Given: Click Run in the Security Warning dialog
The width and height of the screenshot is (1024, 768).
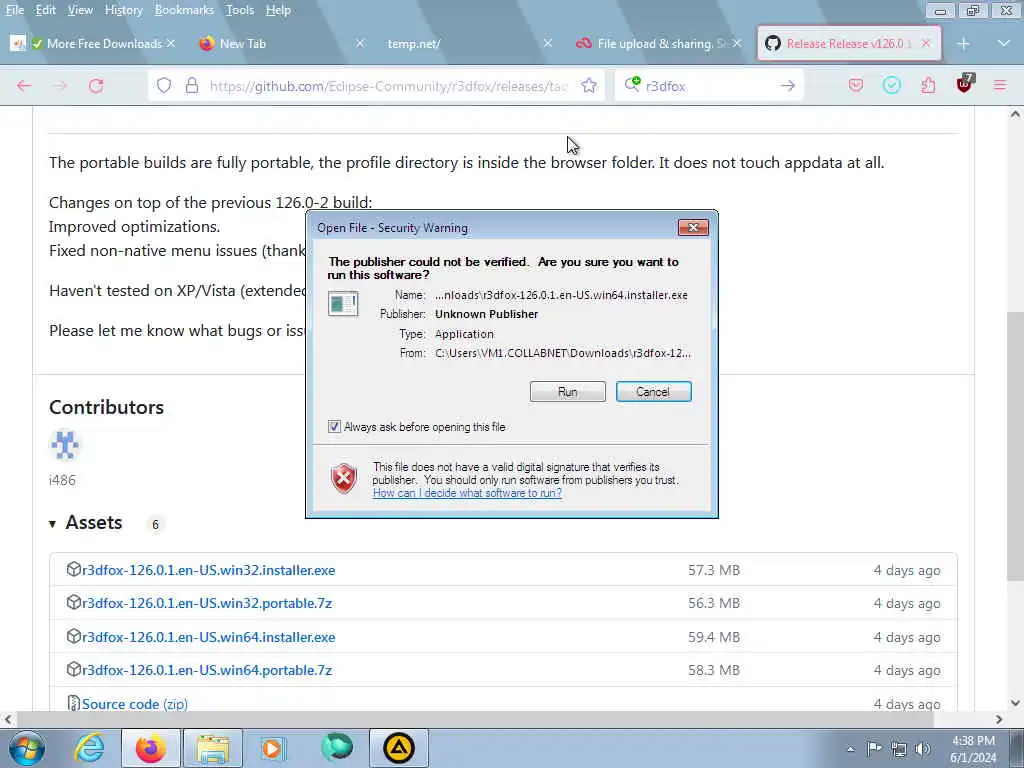Looking at the screenshot, I should click(x=568, y=392).
